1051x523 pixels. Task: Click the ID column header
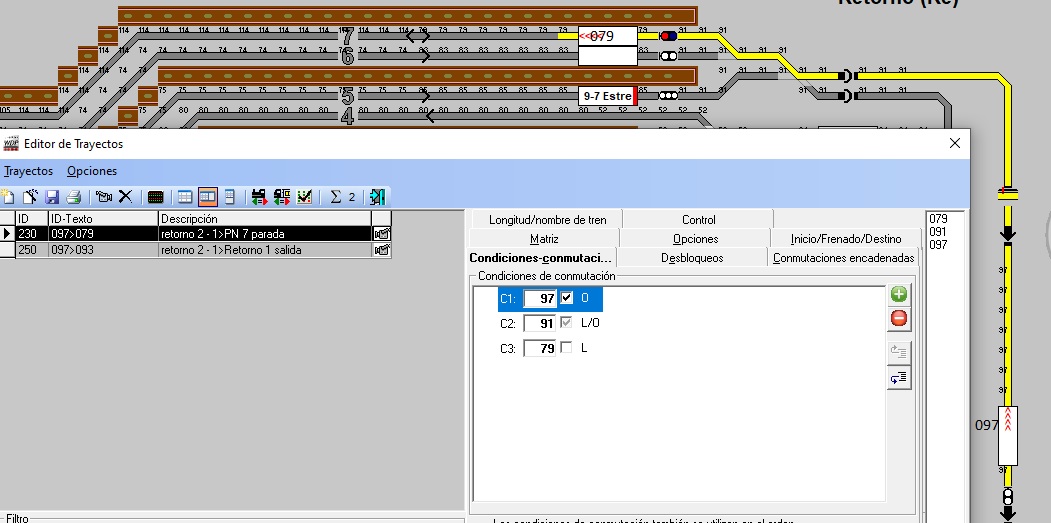[x=32, y=219]
